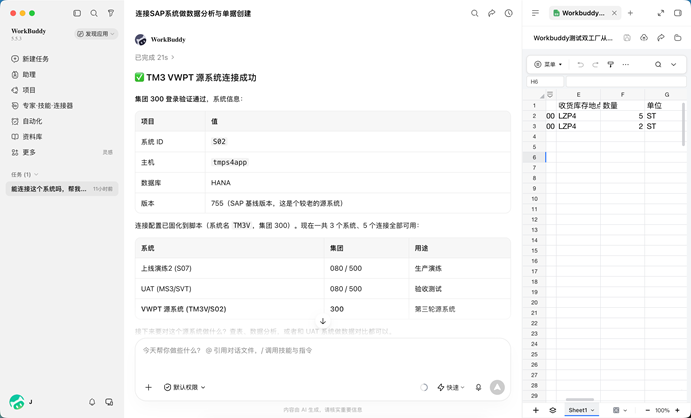Click the cell name box H6

click(545, 81)
